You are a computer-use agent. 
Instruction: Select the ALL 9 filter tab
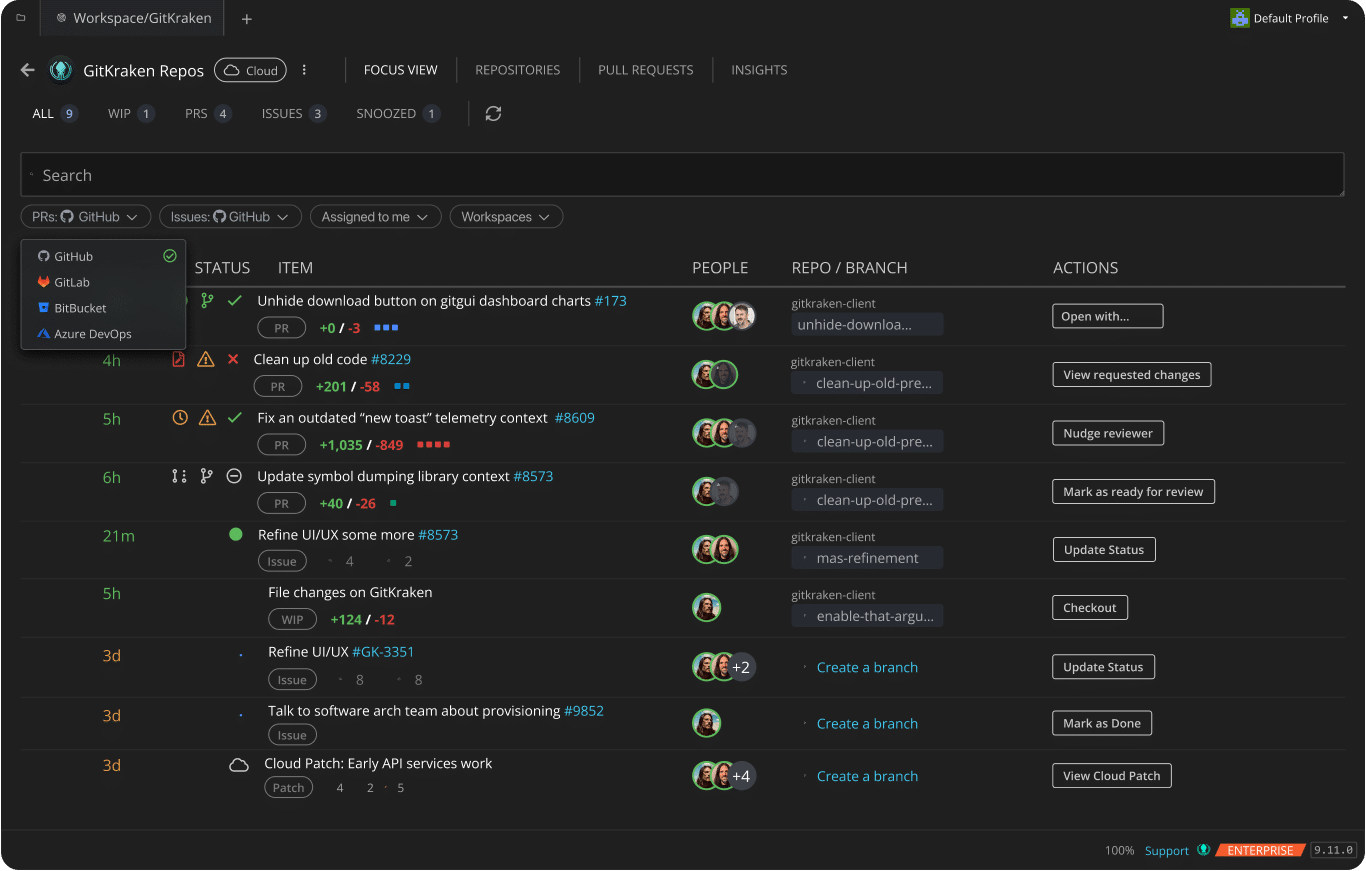click(x=55, y=114)
